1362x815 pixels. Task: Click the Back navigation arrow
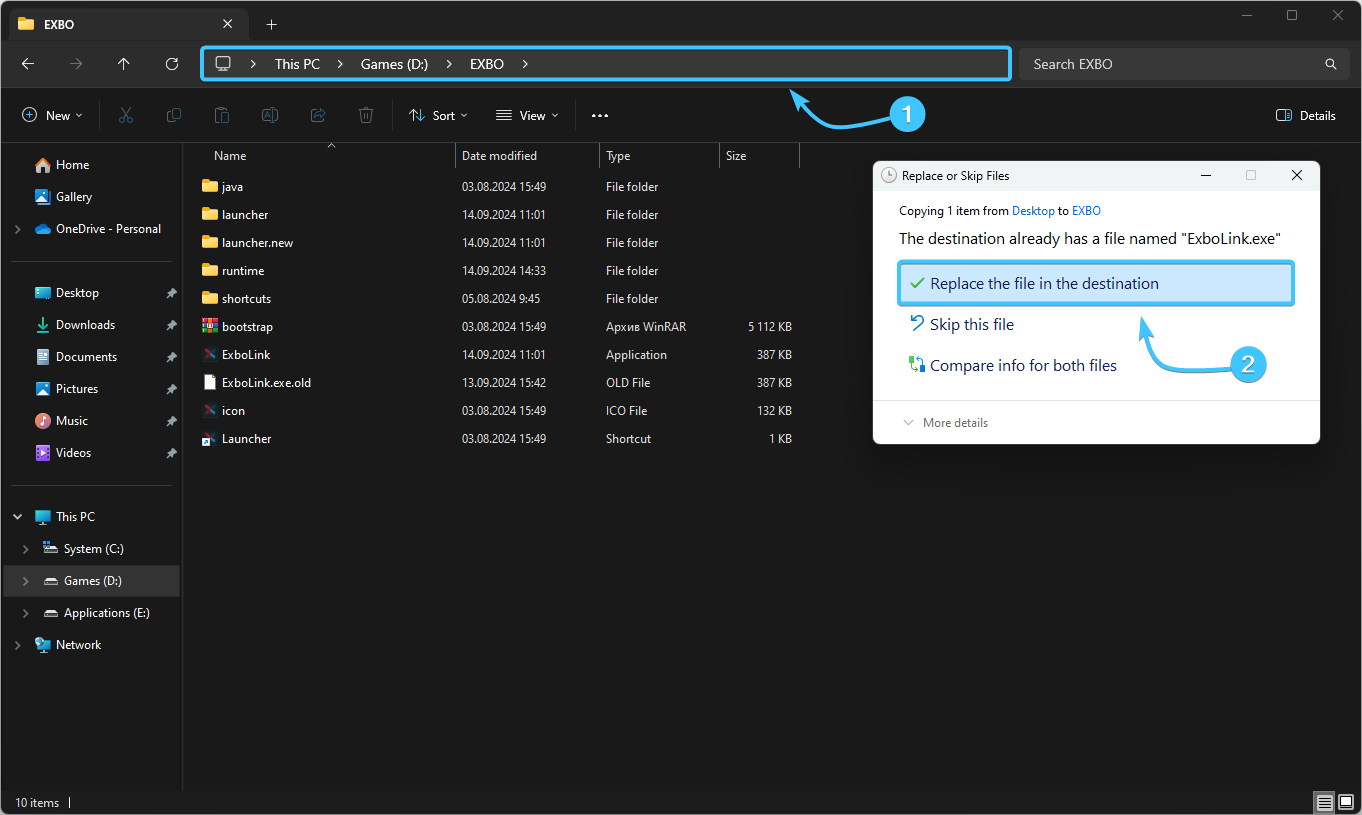click(28, 64)
